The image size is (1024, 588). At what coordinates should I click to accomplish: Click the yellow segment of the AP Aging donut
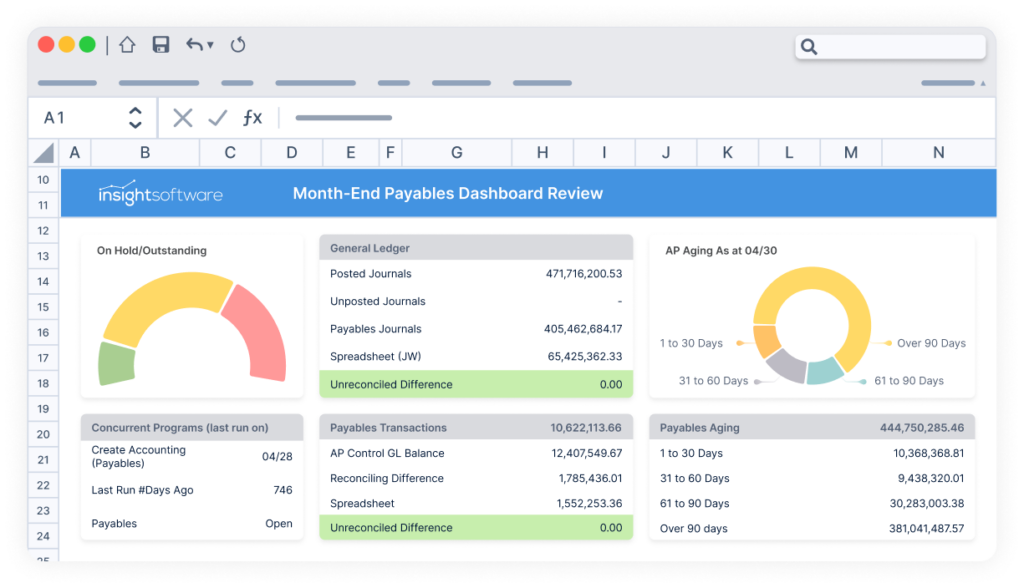point(812,276)
